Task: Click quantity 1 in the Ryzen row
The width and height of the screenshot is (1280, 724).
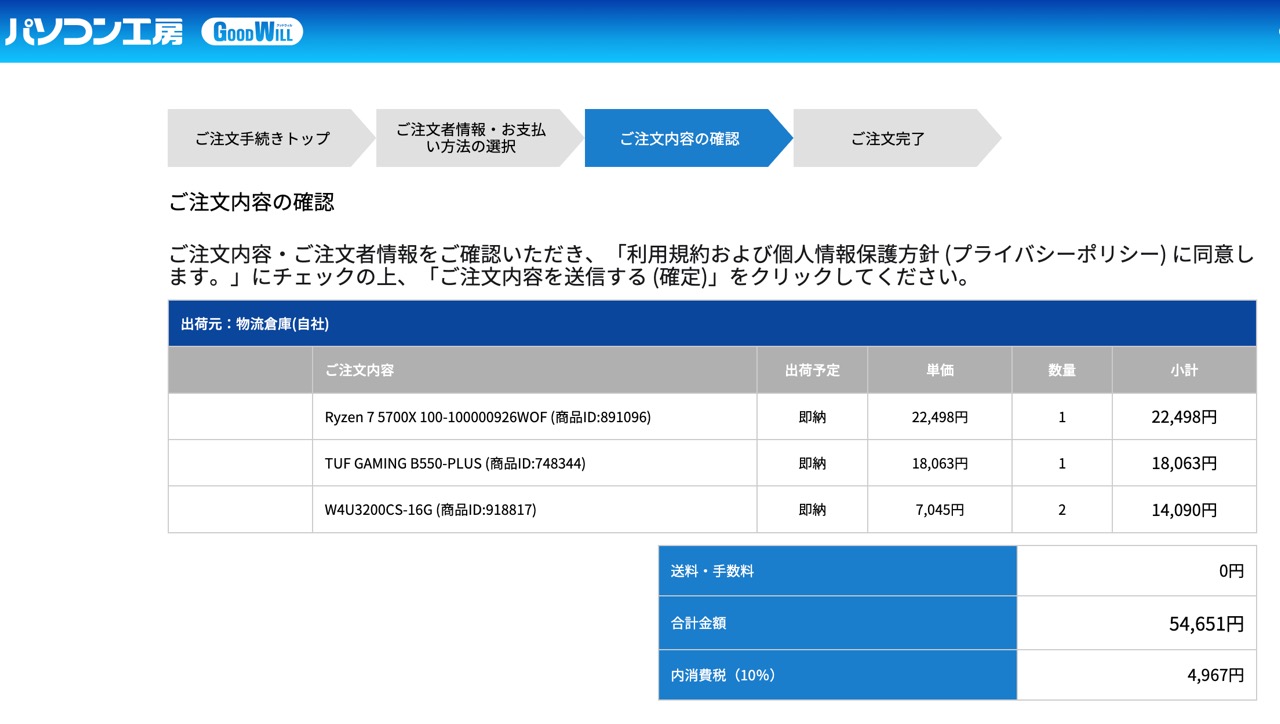Action: coord(1062,417)
